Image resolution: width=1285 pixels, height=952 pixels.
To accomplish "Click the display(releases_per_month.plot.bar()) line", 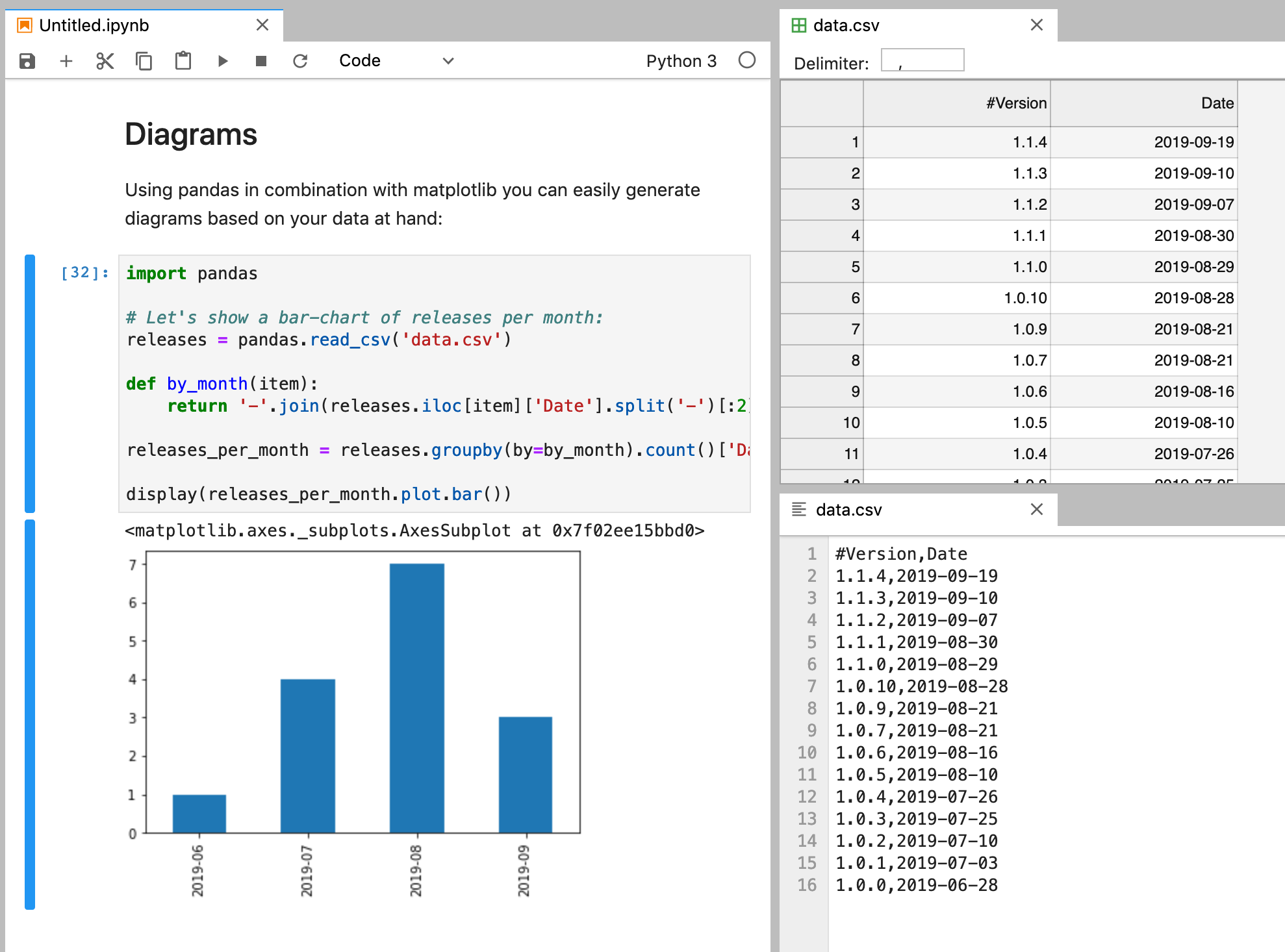I will (x=319, y=494).
